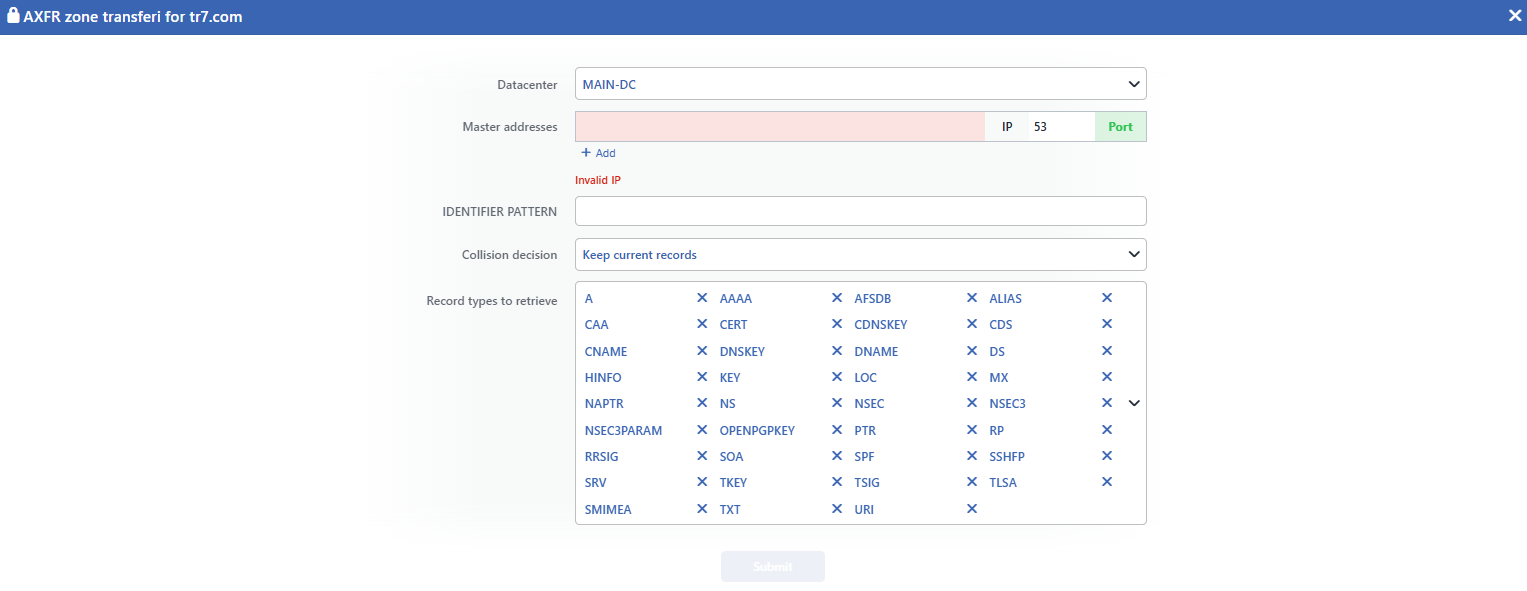Remove the DS record type tag
The image size is (1527, 591).
click(x=1107, y=351)
